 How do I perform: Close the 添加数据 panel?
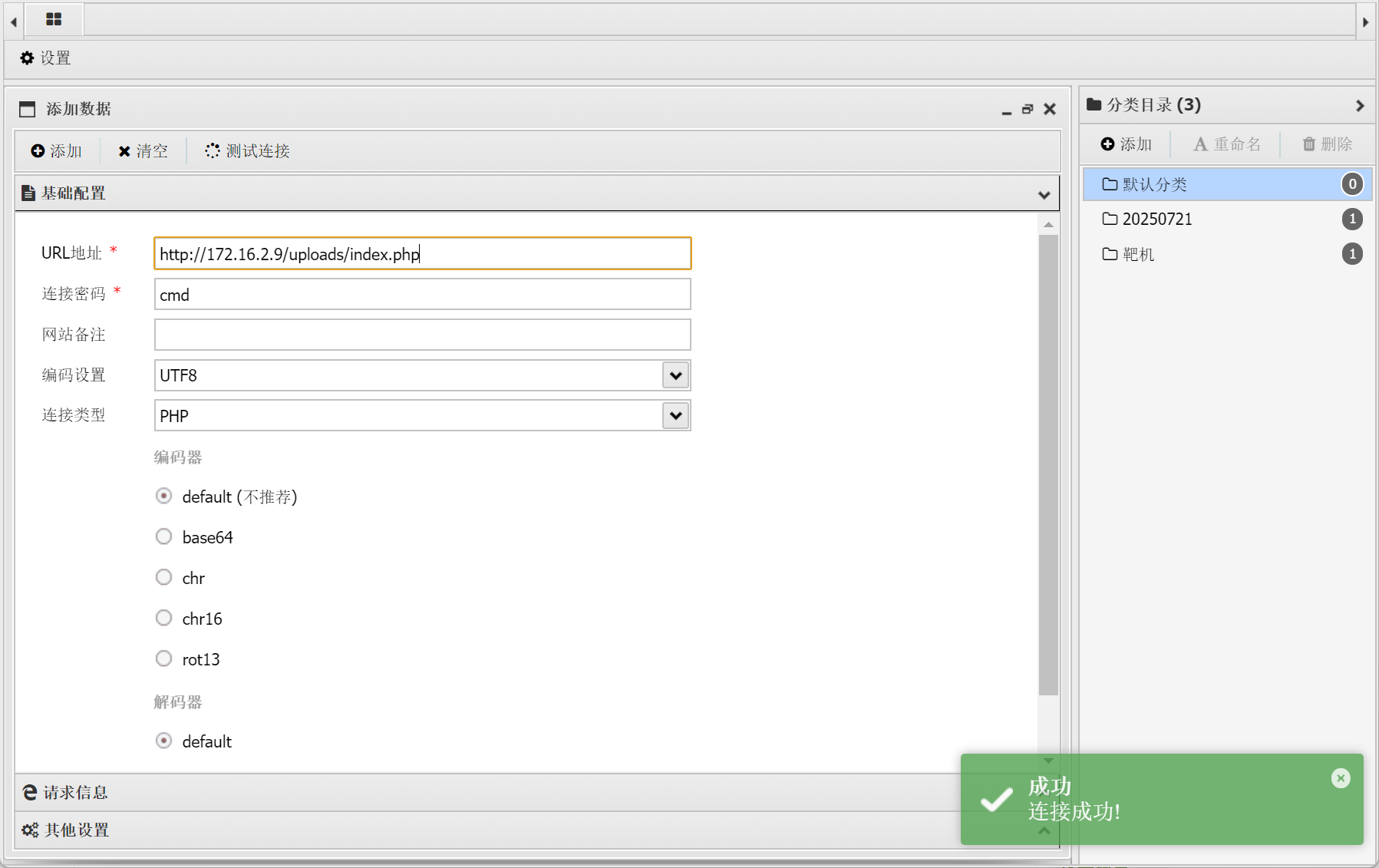click(1050, 110)
